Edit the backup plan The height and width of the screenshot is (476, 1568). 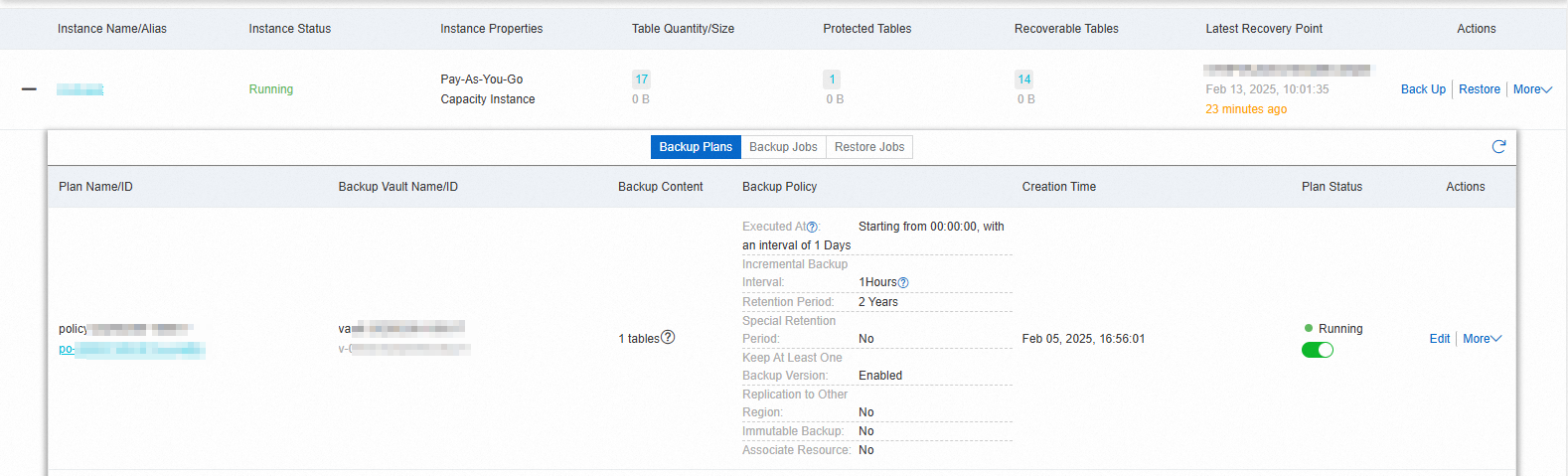point(1439,339)
